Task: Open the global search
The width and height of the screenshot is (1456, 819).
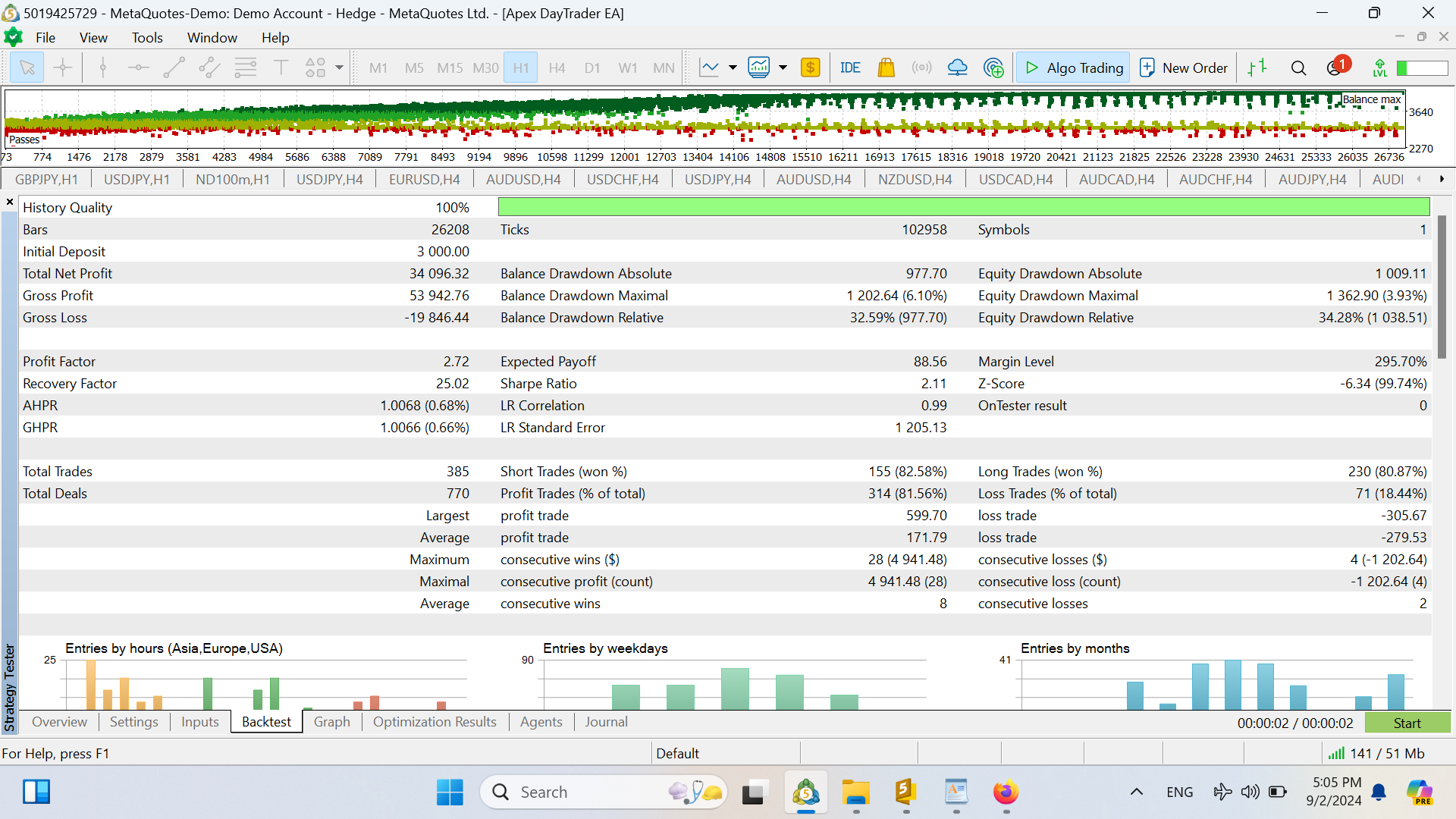Action: 1298,67
